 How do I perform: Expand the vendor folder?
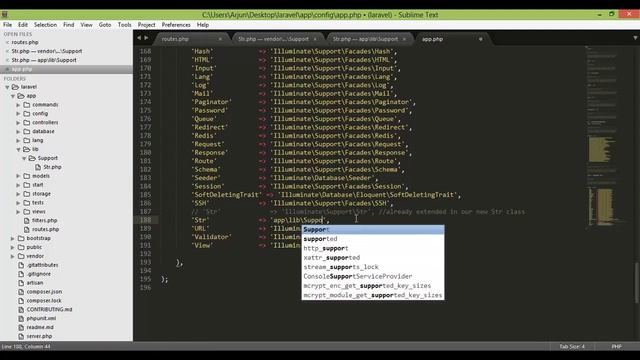coord(13,256)
